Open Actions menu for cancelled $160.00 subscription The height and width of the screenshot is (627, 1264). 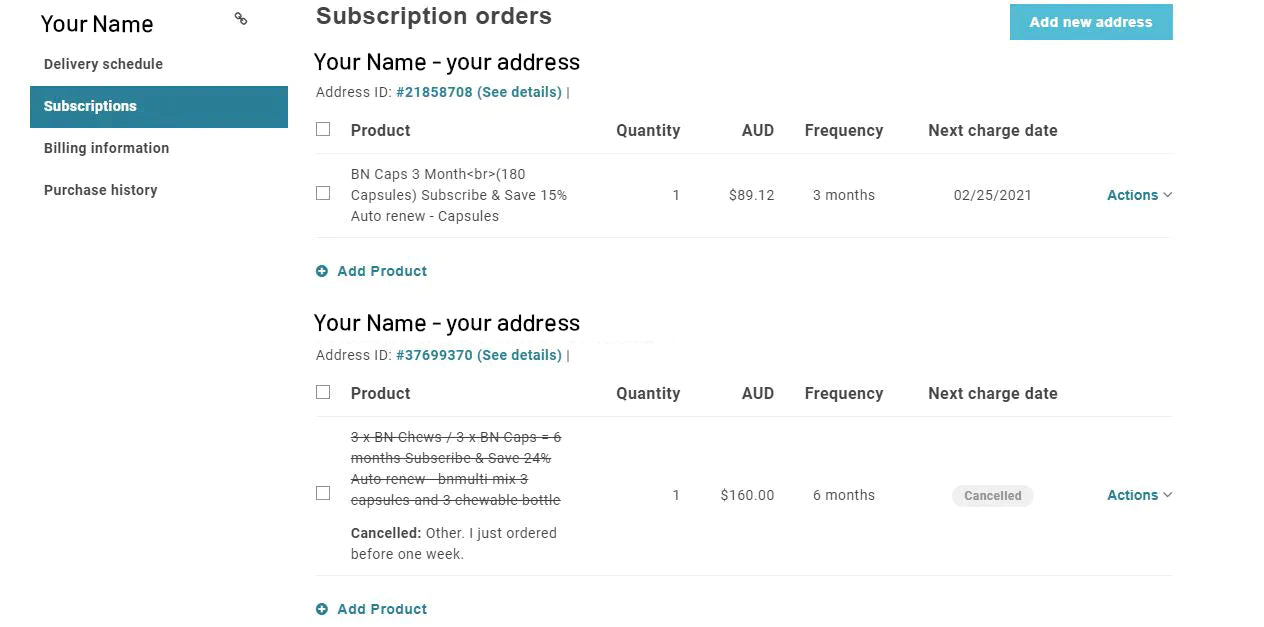1139,495
